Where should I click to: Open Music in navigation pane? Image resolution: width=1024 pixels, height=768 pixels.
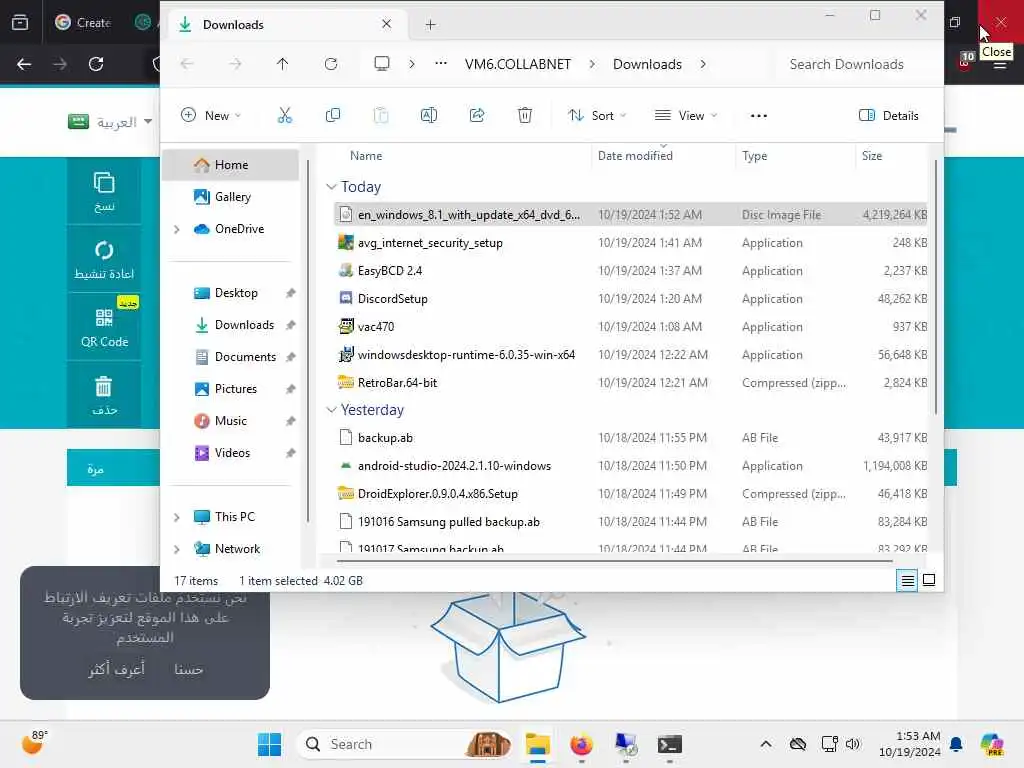point(231,421)
